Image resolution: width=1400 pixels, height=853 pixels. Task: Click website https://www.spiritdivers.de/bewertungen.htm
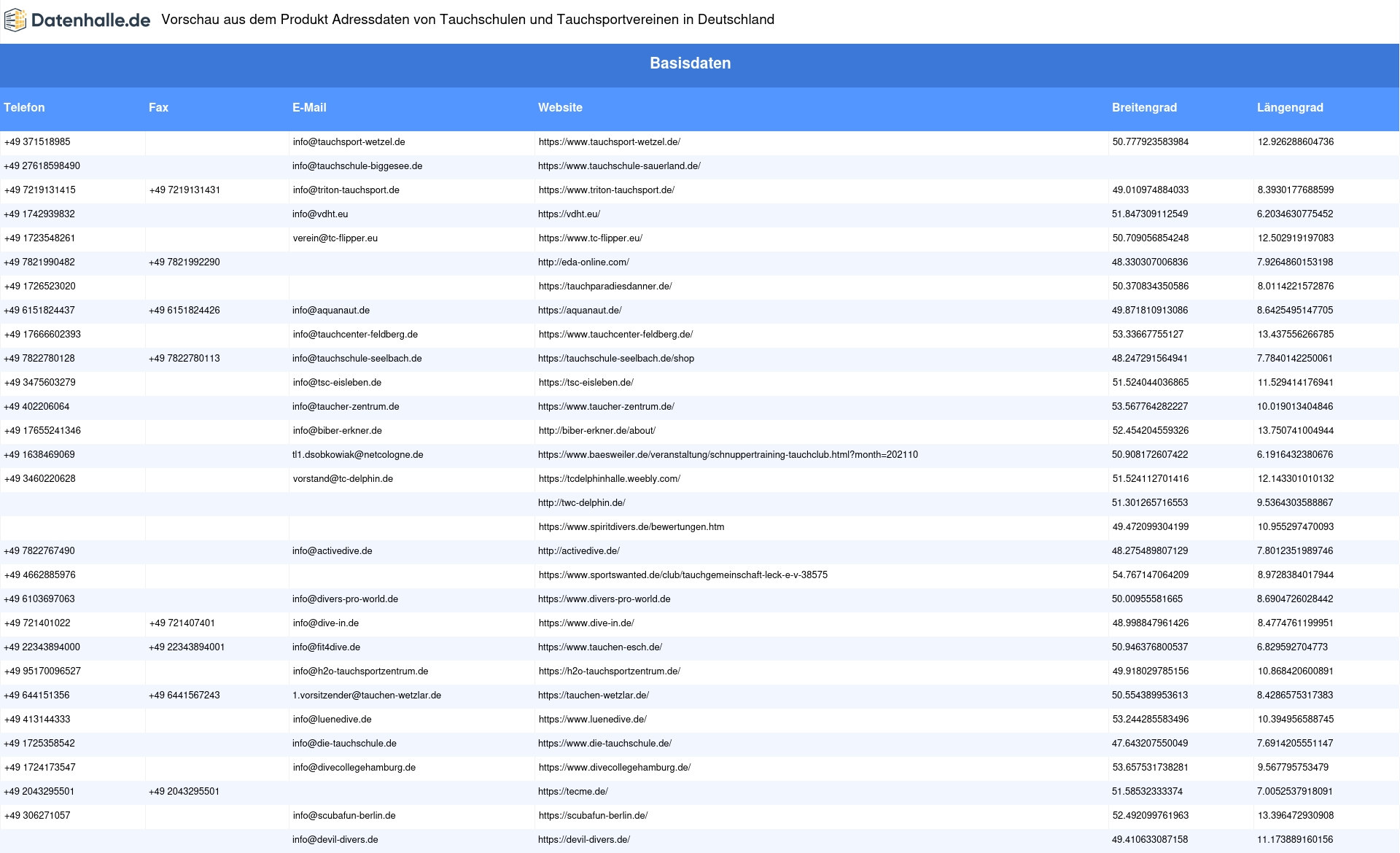pyautogui.click(x=631, y=527)
